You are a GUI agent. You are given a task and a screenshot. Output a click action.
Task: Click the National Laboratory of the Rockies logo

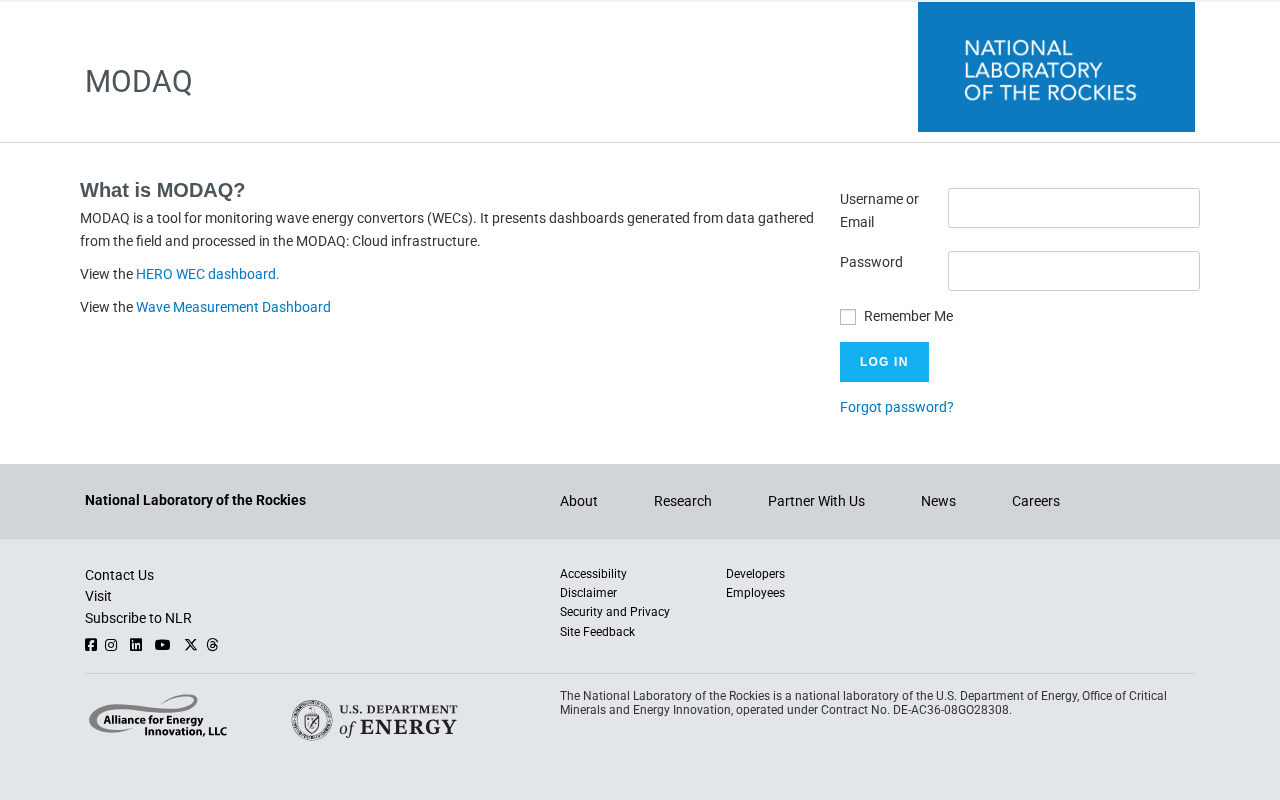(1056, 67)
